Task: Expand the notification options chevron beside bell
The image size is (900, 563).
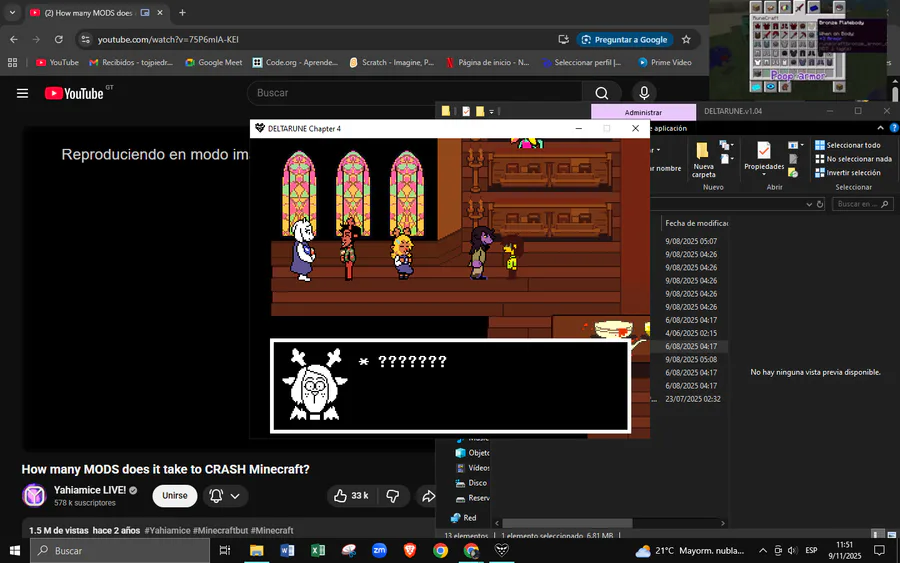Action: tap(235, 496)
